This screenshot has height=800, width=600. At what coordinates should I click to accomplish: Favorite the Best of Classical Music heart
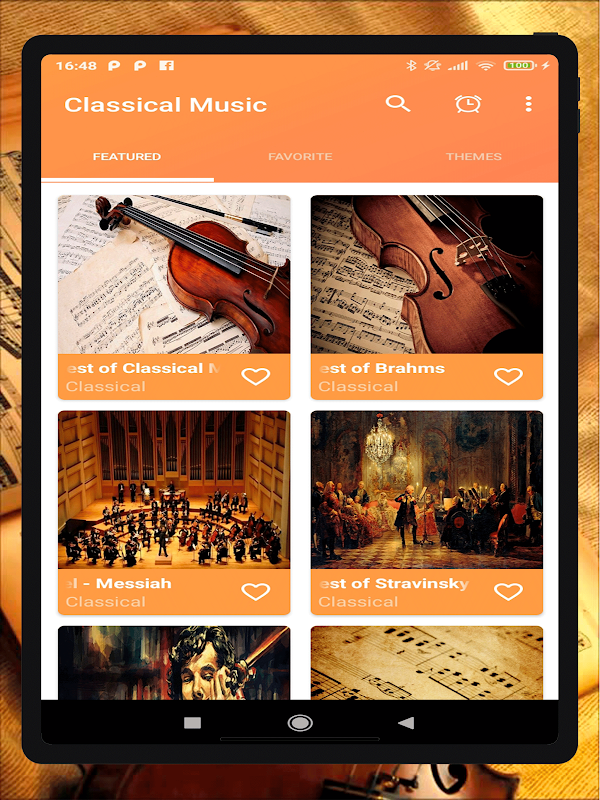tap(256, 377)
